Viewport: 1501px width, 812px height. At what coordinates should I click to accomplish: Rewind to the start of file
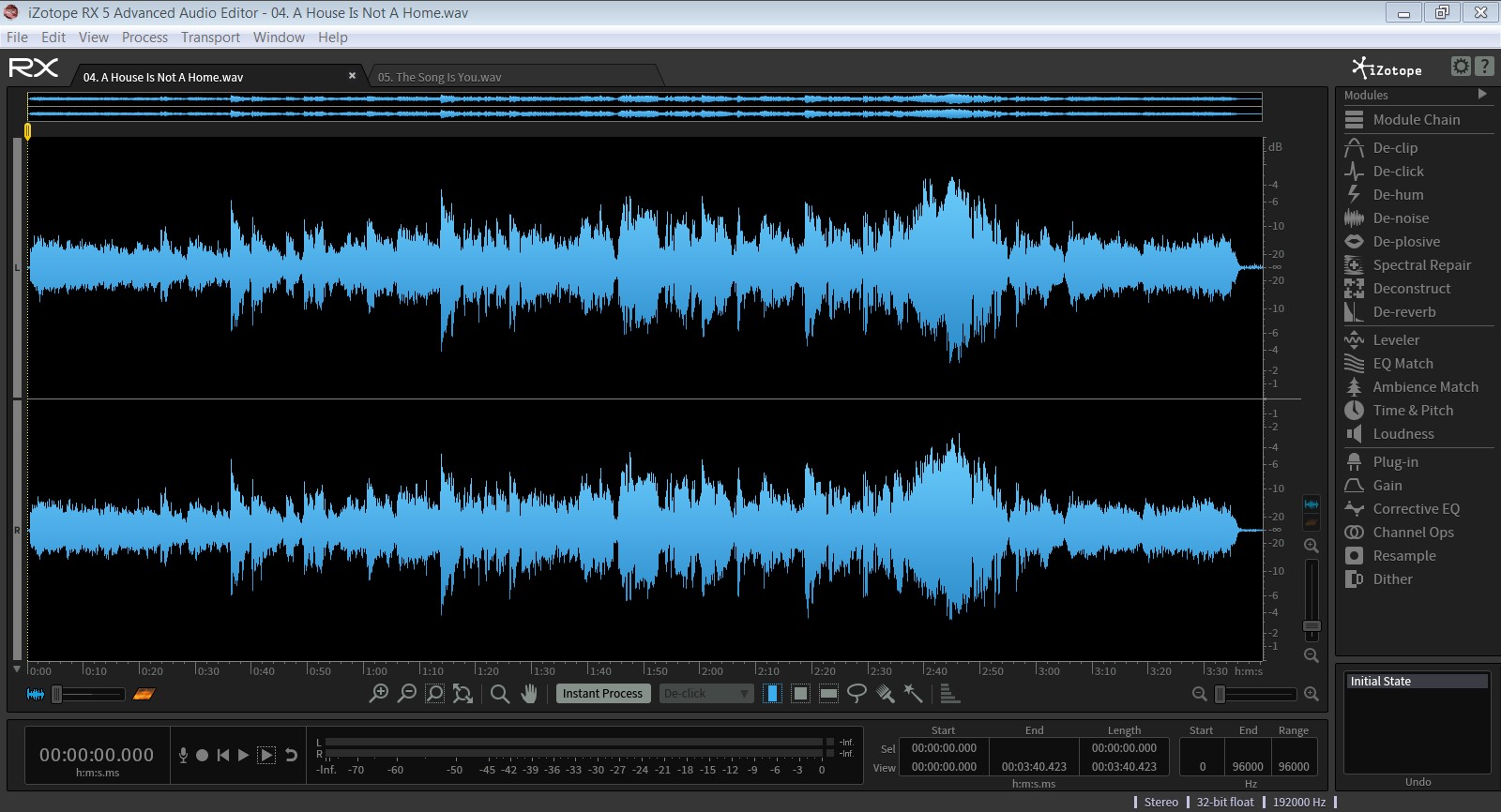tap(223, 755)
